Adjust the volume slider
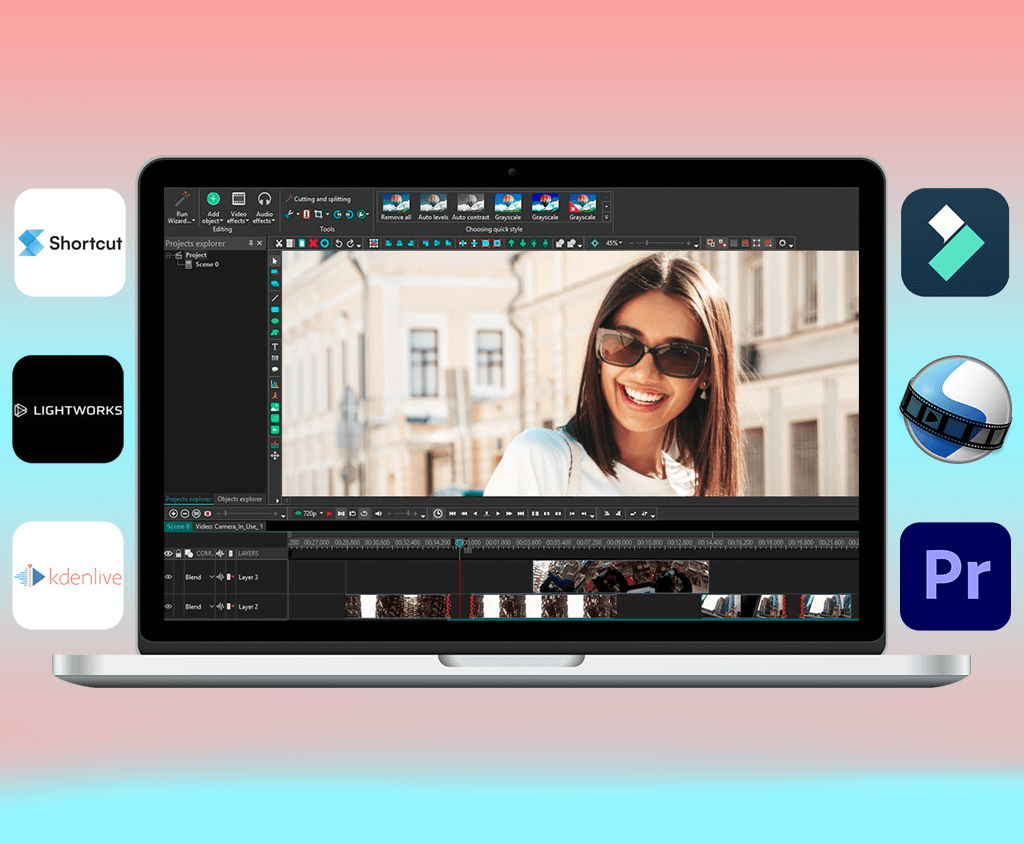The height and width of the screenshot is (844, 1024). 403,513
